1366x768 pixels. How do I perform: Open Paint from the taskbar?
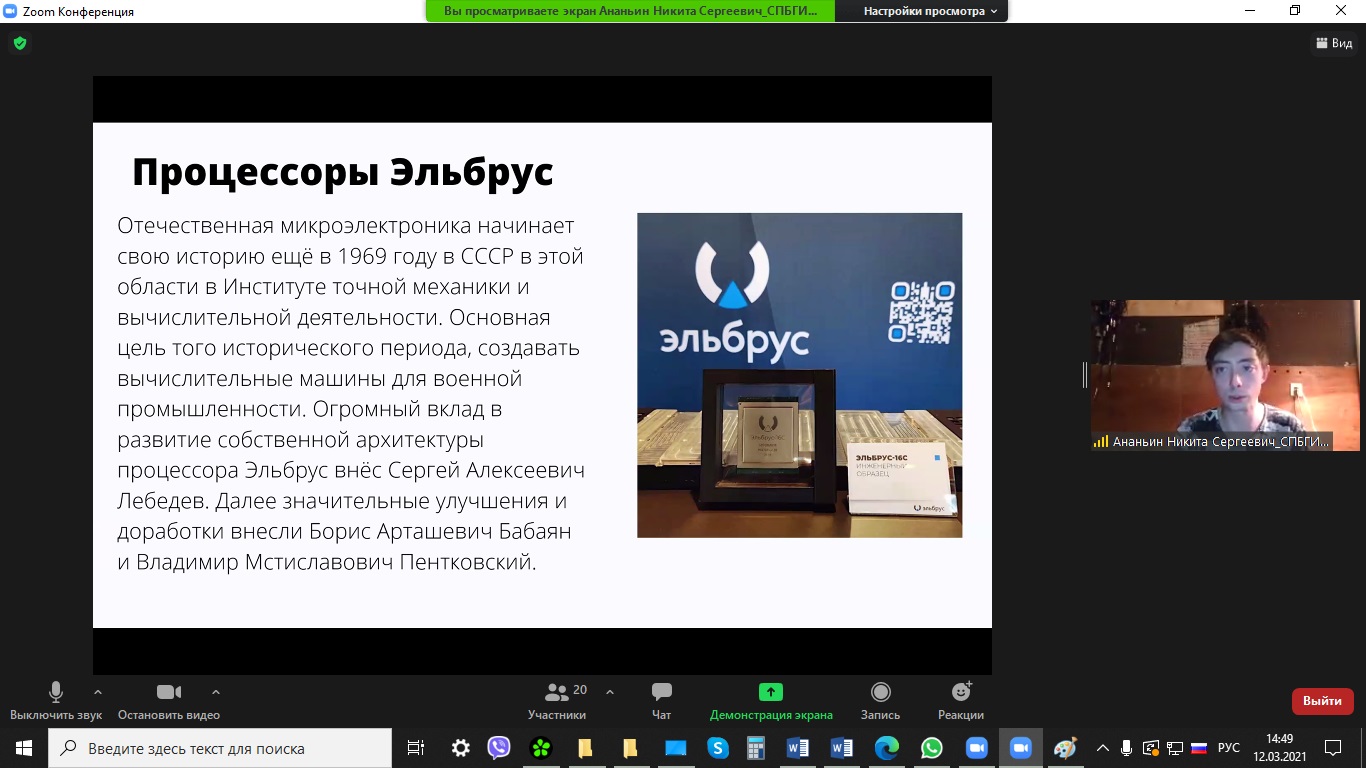1065,748
